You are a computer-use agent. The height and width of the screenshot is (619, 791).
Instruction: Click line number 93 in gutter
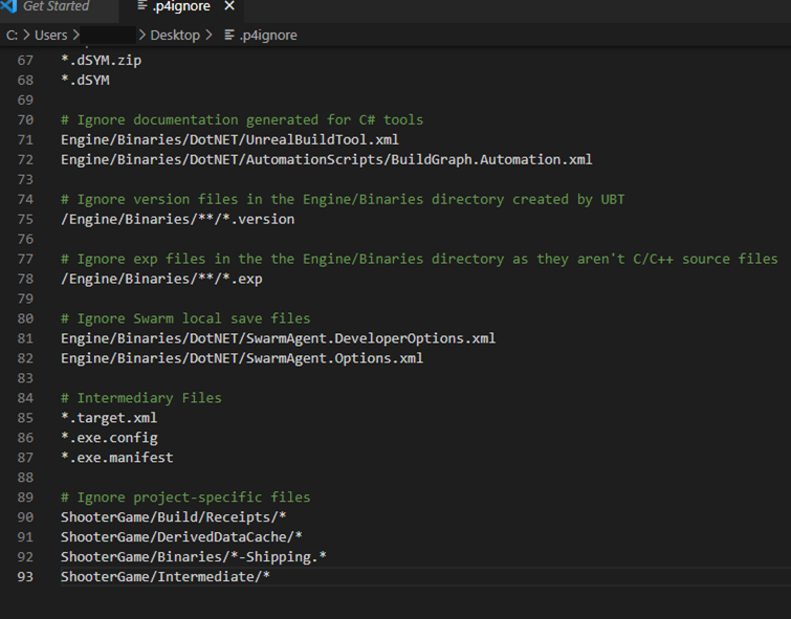coord(25,577)
